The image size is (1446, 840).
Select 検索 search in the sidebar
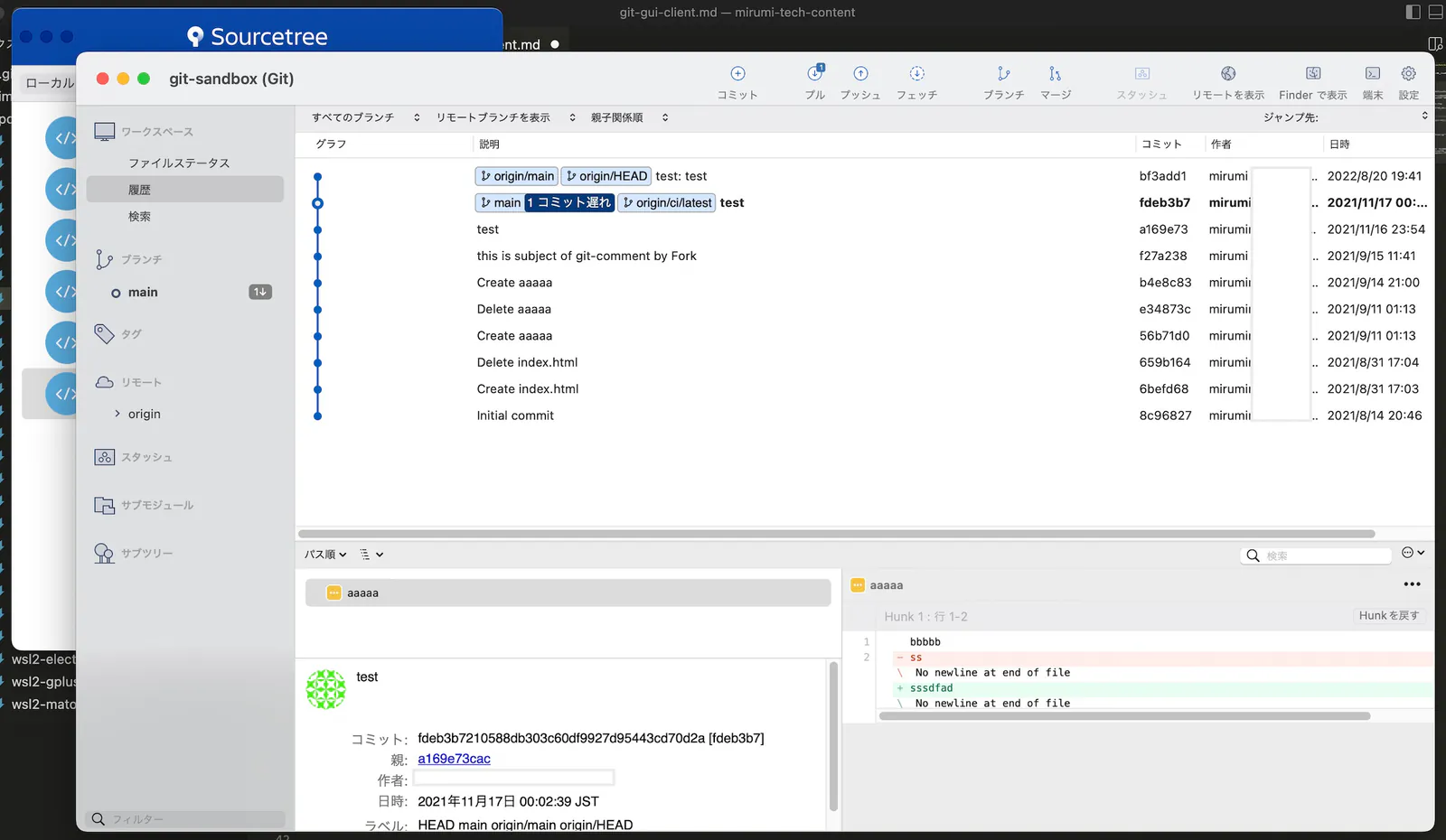point(139,217)
